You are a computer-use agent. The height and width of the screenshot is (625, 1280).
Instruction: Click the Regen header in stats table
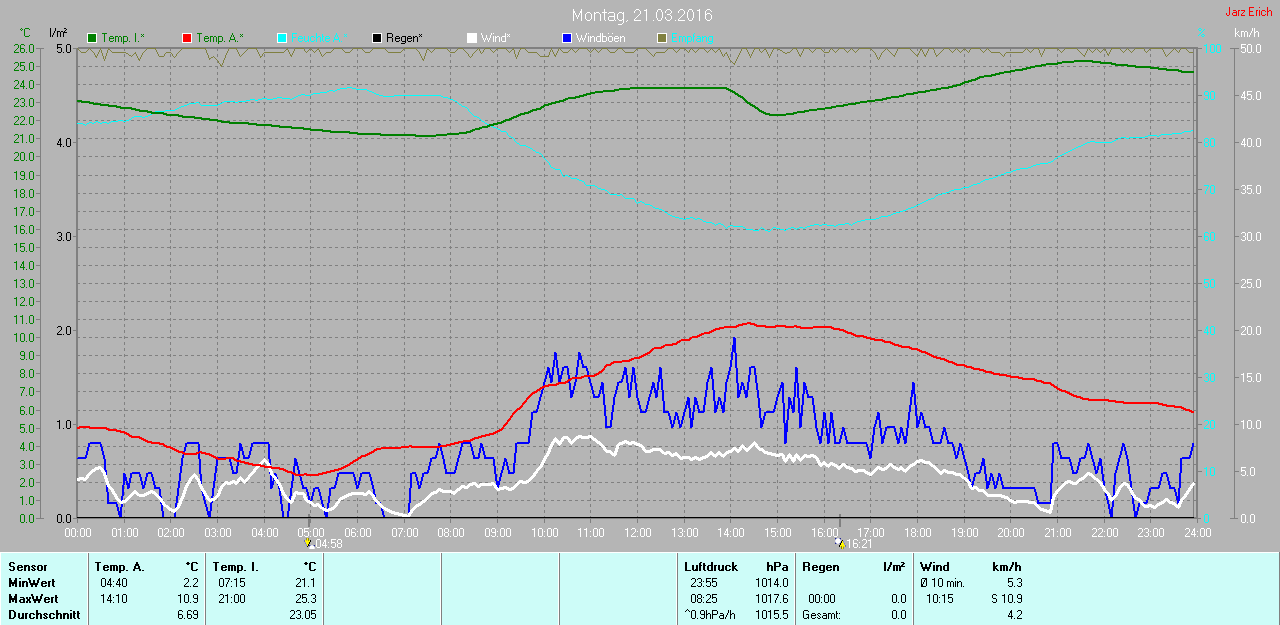click(820, 567)
